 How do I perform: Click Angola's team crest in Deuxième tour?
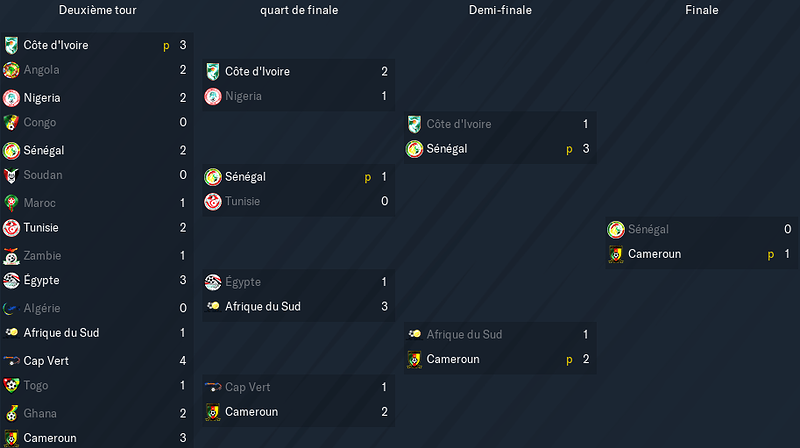[x=11, y=70]
